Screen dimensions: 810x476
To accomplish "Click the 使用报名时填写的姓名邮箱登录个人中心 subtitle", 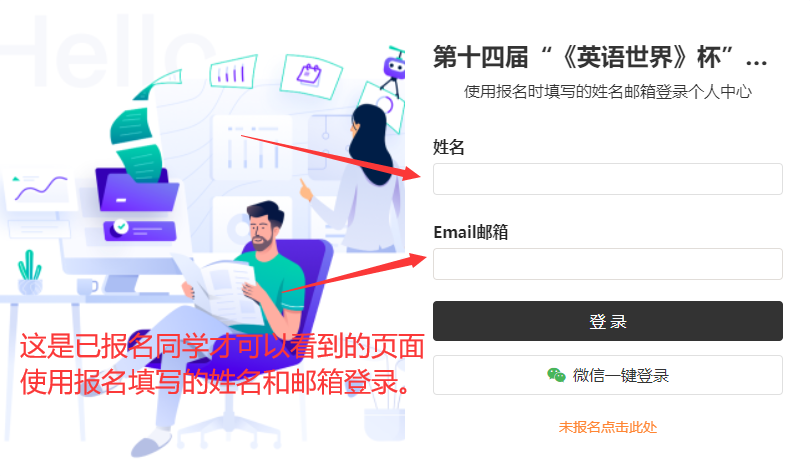I will (x=608, y=92).
